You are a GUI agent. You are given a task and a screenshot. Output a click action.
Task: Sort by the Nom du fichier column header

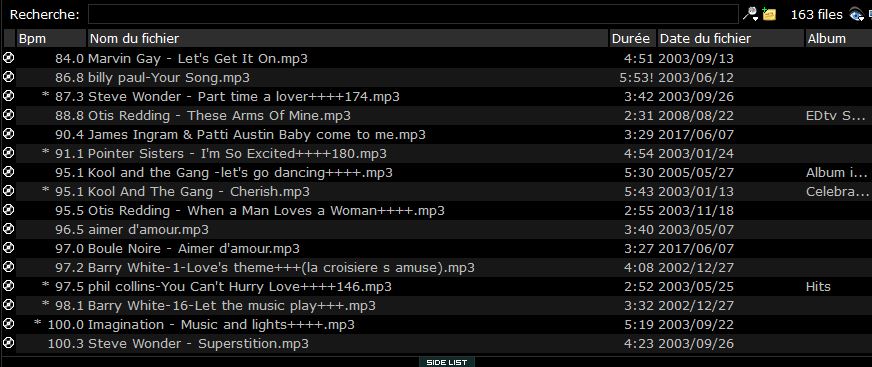tap(348, 38)
